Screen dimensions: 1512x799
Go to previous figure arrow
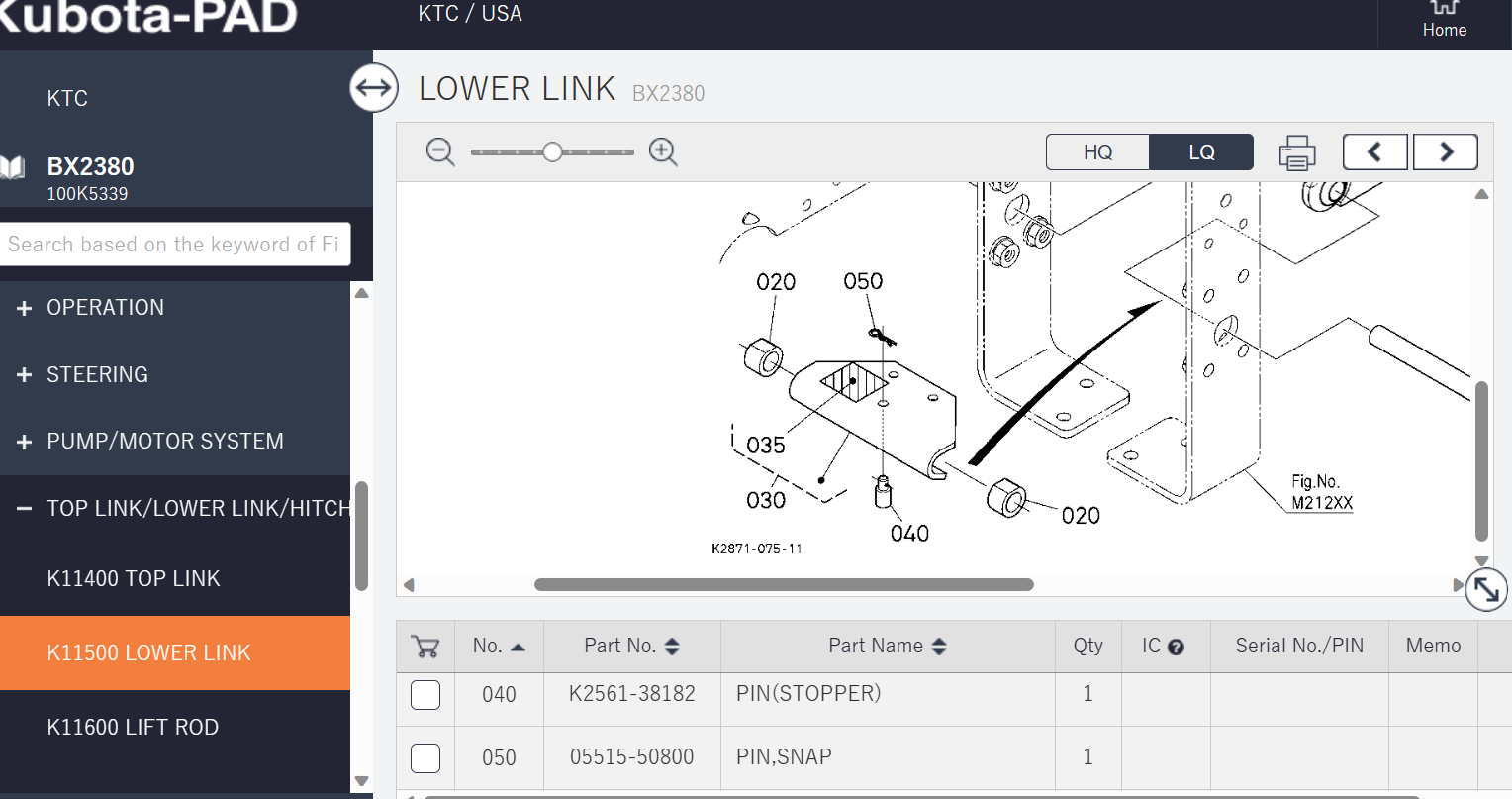click(1375, 152)
